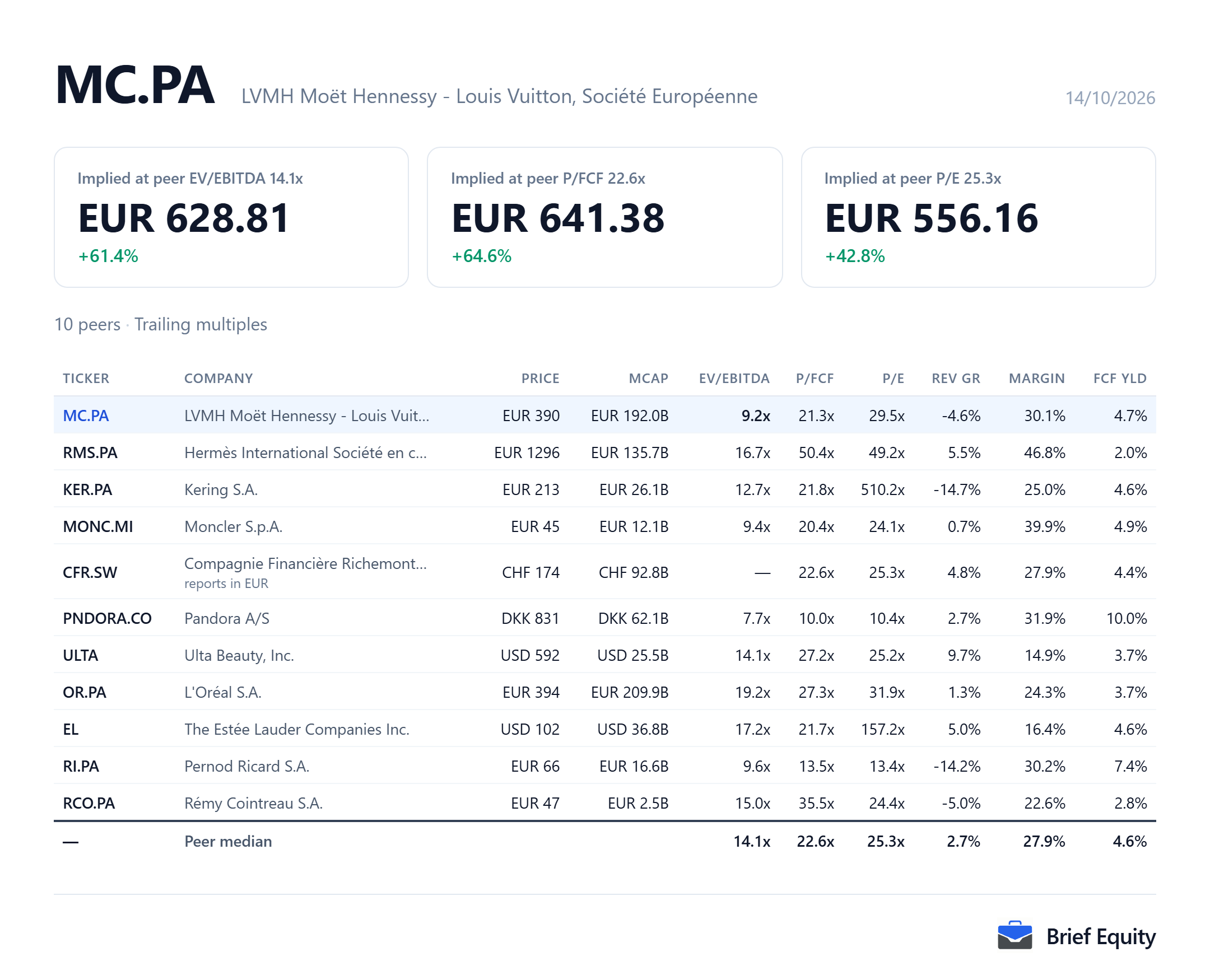Click the MARGIN column header

[x=1037, y=378]
